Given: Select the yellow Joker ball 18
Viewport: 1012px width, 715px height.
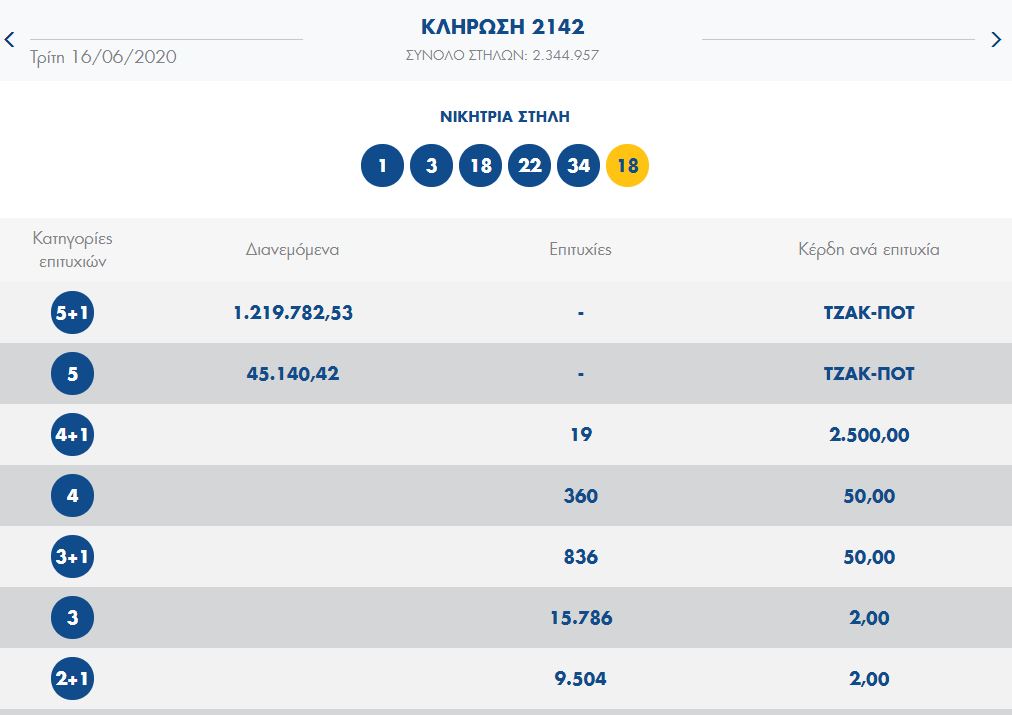Looking at the screenshot, I should [627, 165].
